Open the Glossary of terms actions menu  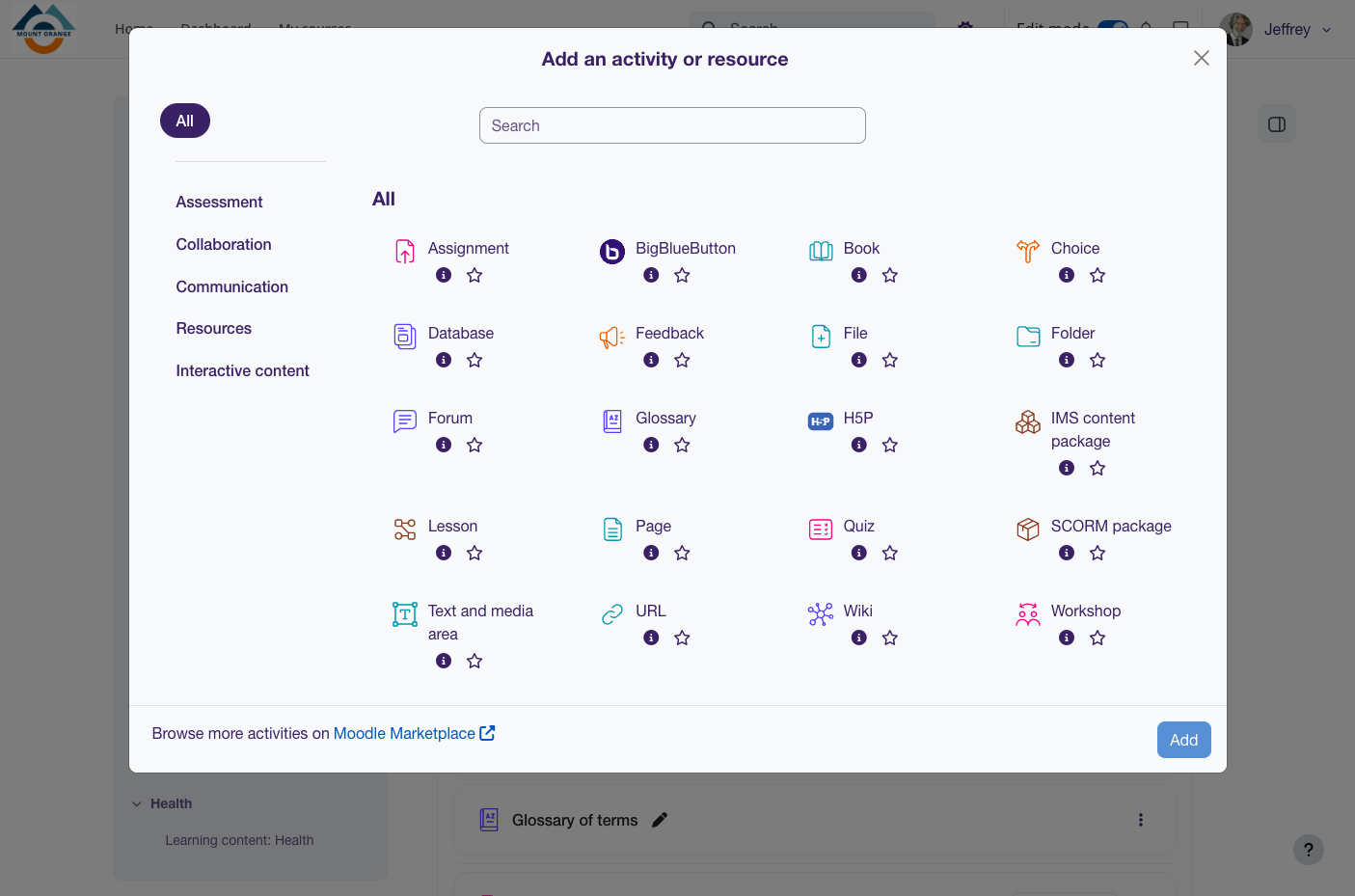(x=1140, y=820)
